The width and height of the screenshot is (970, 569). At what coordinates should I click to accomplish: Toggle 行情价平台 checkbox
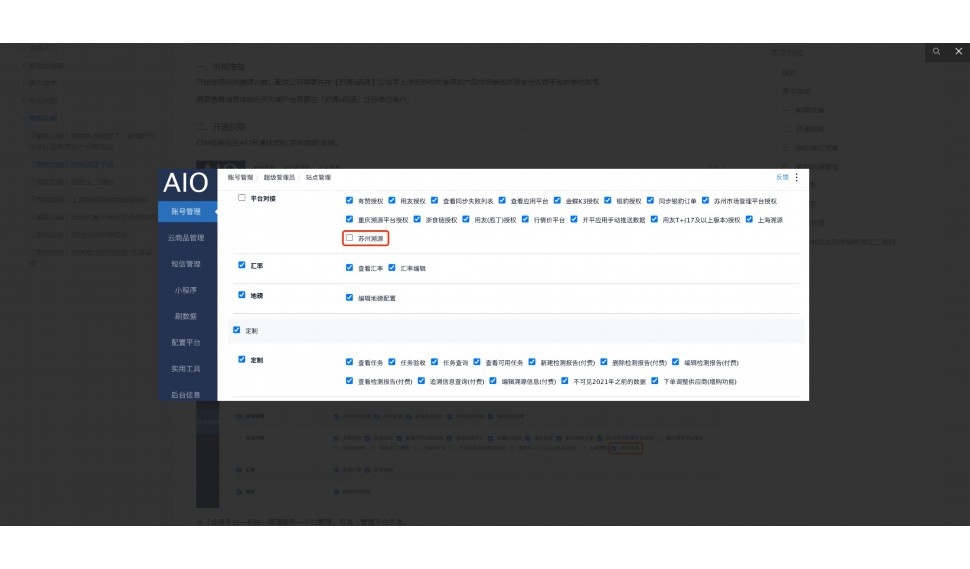(x=525, y=219)
